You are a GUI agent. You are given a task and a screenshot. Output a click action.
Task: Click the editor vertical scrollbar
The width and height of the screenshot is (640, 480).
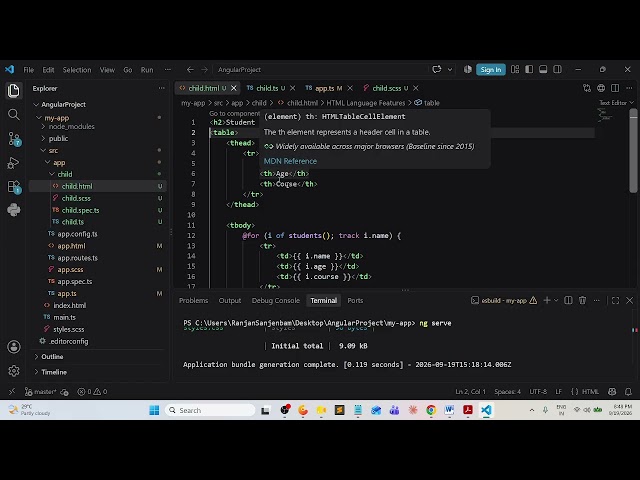point(633,151)
